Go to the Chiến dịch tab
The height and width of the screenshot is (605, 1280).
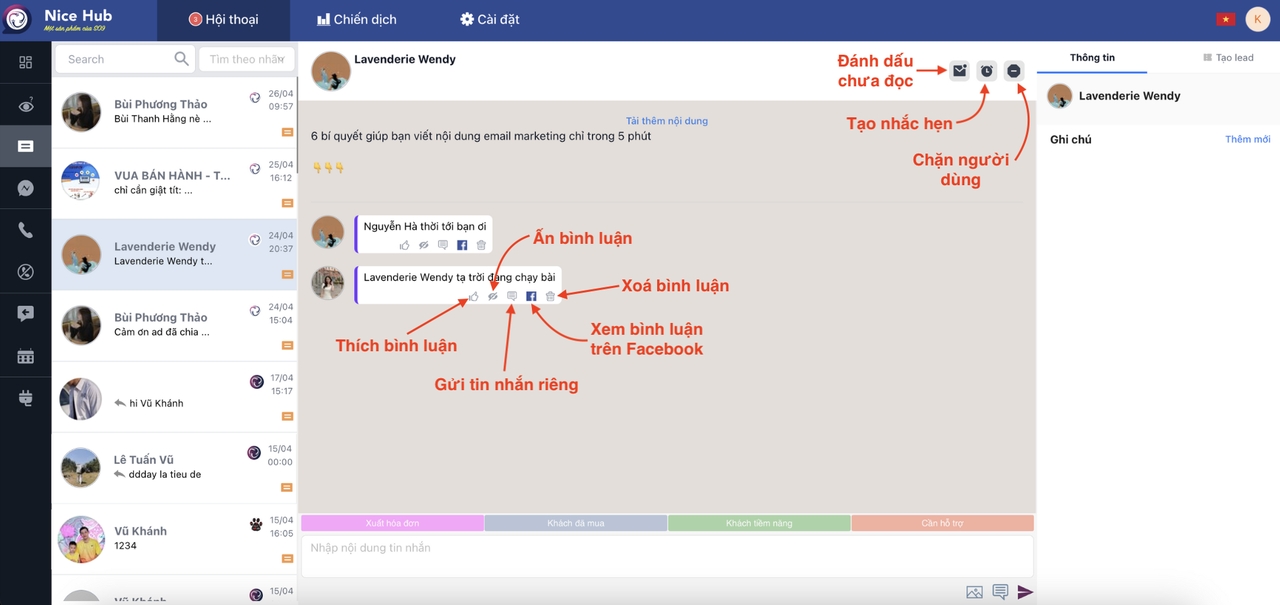point(356,20)
